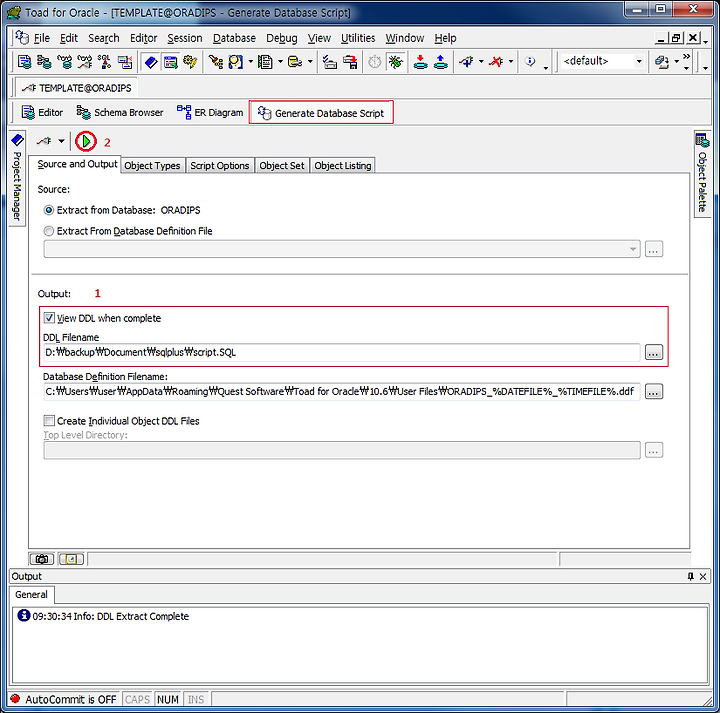The image size is (720, 713).
Task: Click the SQL toolbar icon with red figure
Action: pos(105,62)
